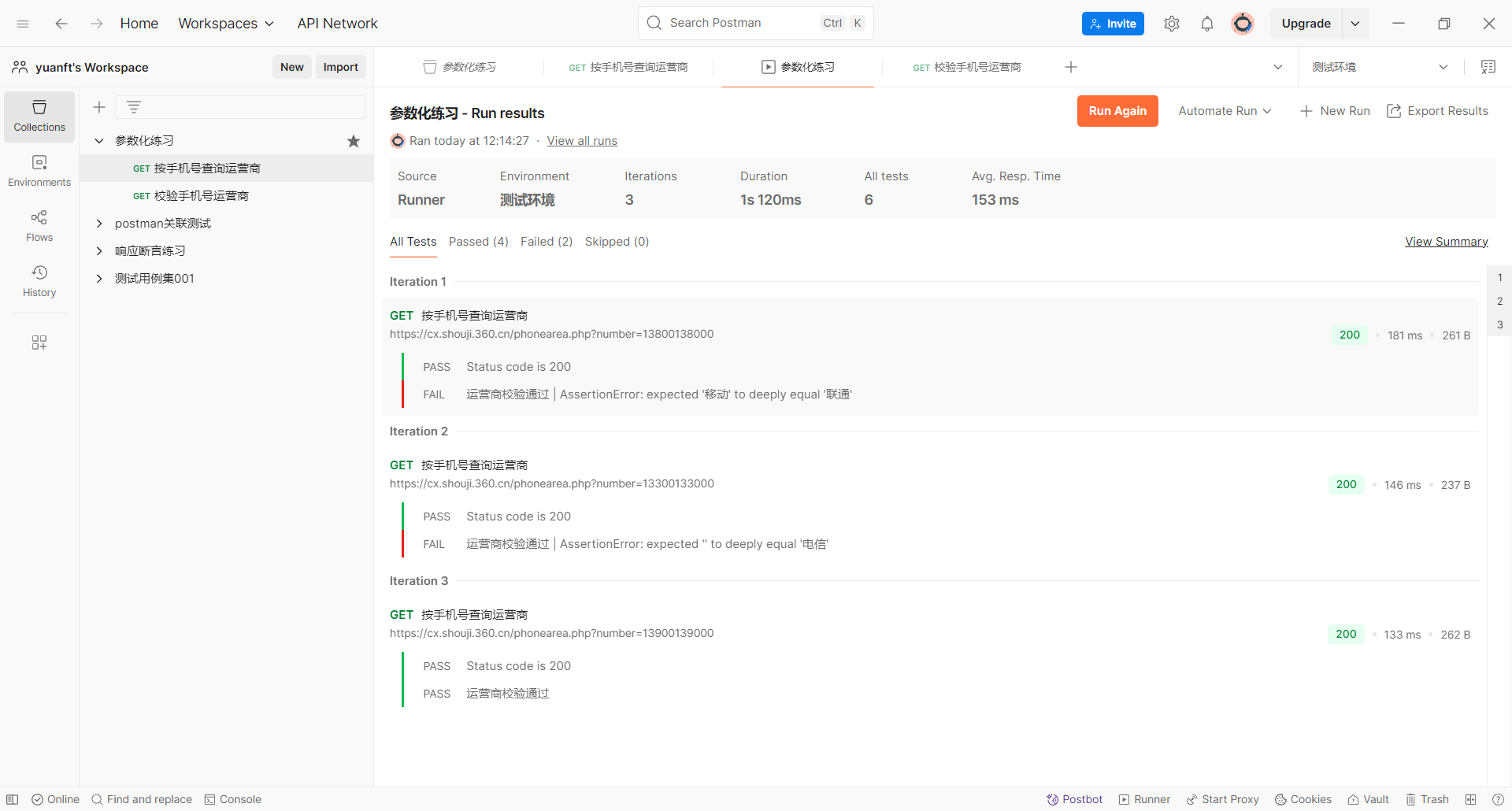Viewport: 1512px width, 811px height.
Task: Expand the tabs overflow chevron
Action: click(x=1278, y=67)
